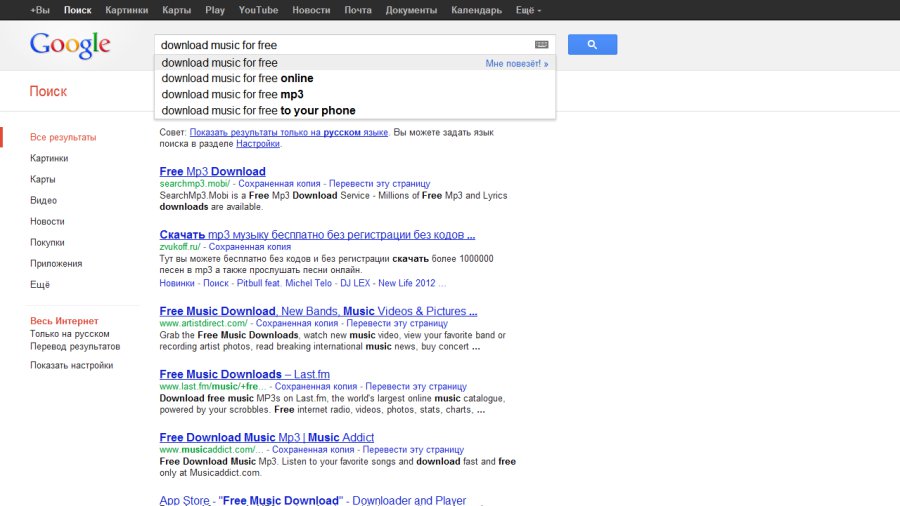Open Карты in the top bar
Screen dimensions: 900x506
(176, 10)
